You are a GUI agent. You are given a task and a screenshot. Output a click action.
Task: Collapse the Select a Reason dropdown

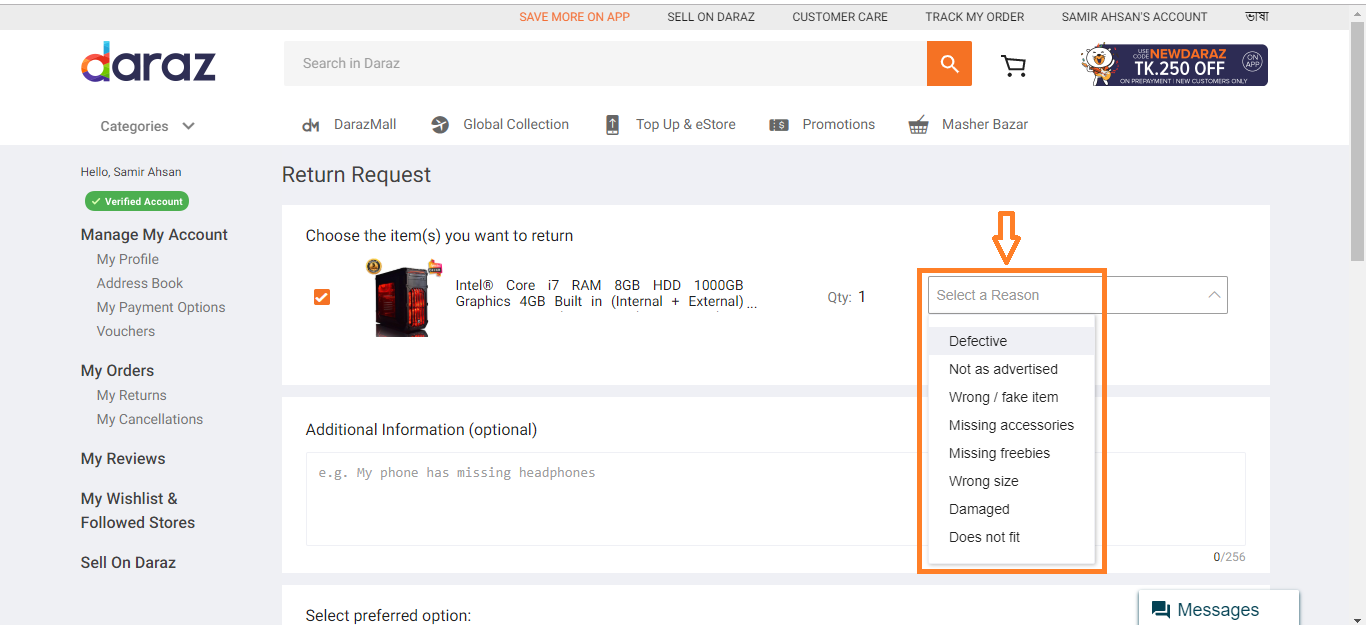tap(1213, 295)
